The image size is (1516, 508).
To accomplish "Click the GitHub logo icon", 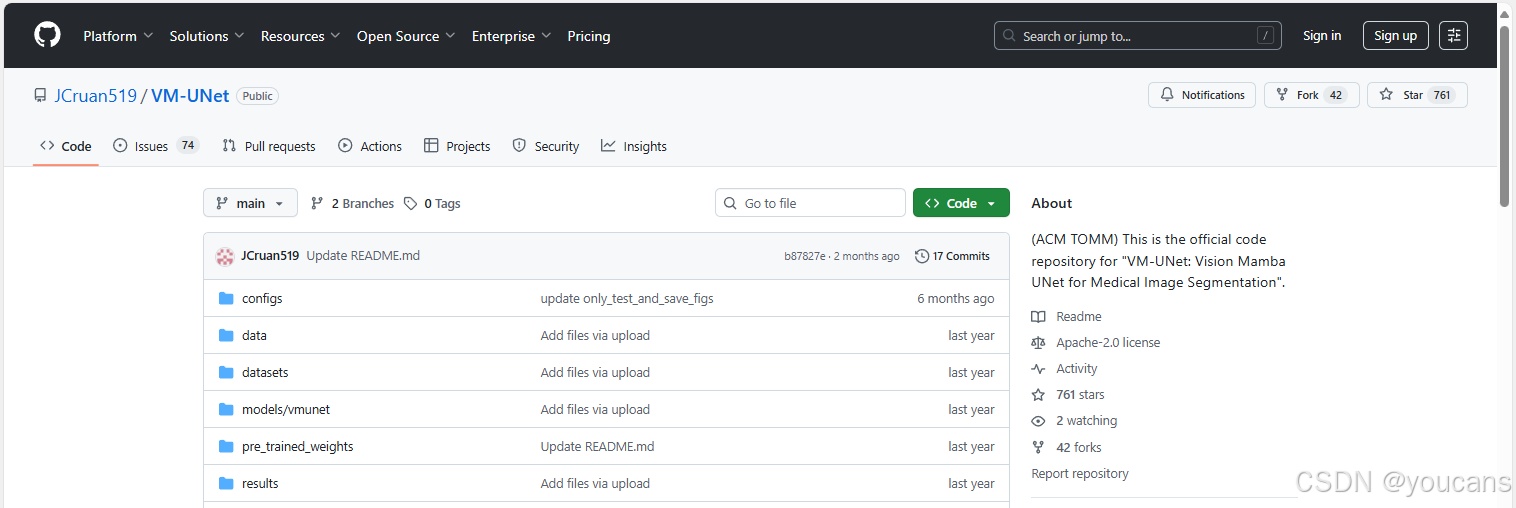I will pos(47,35).
